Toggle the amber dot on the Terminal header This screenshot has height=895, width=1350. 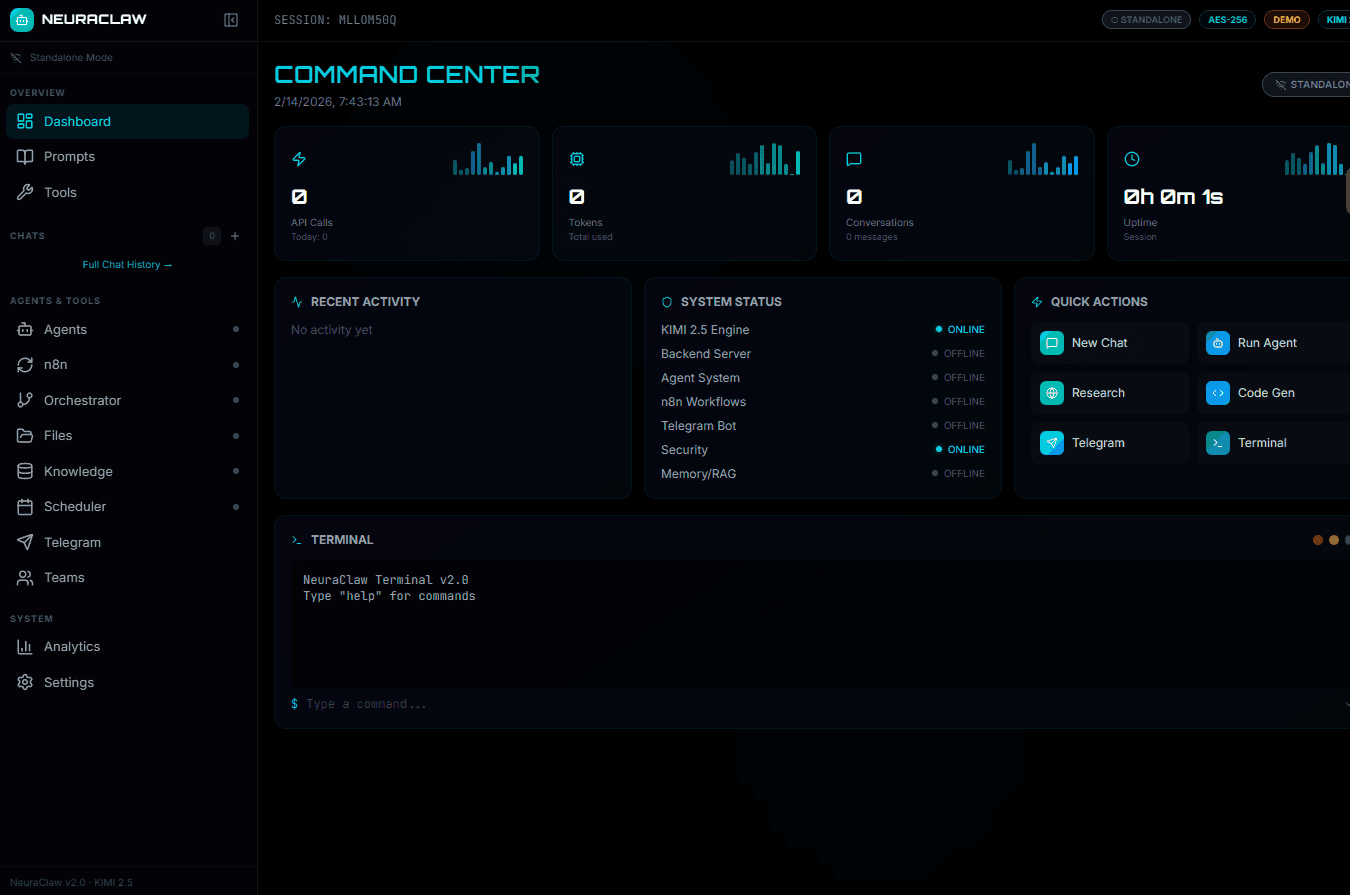[1333, 539]
